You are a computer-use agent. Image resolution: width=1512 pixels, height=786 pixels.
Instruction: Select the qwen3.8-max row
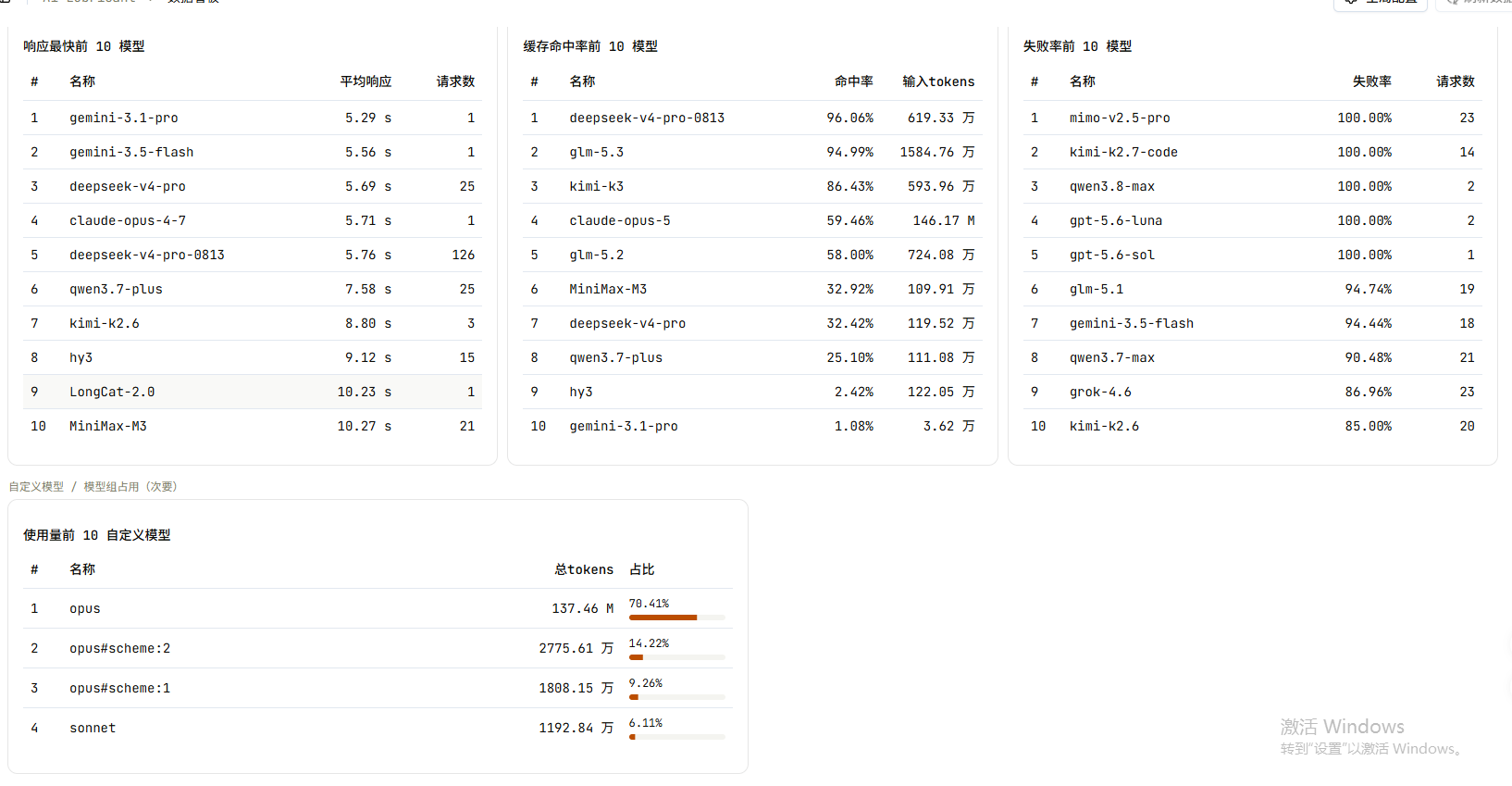point(1253,186)
